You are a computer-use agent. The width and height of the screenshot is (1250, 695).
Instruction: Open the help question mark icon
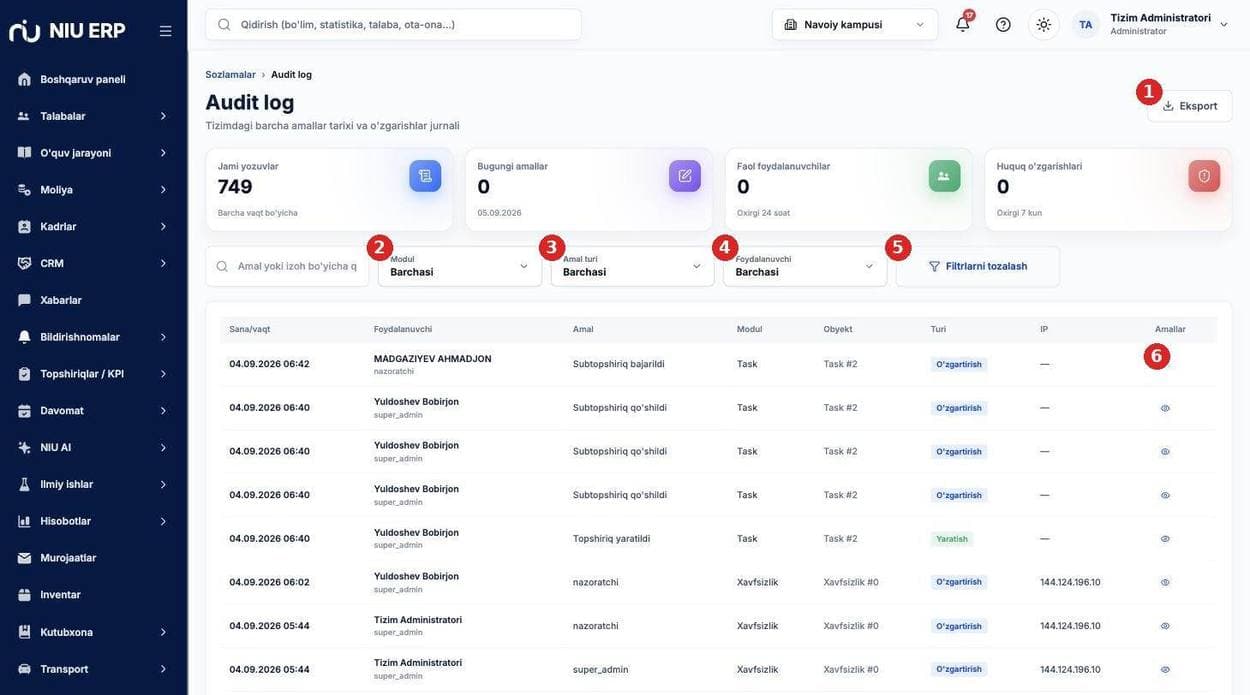point(1003,24)
